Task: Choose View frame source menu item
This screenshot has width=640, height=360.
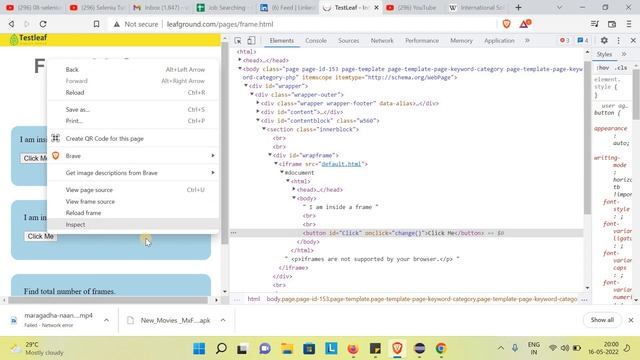Action: [133, 202]
